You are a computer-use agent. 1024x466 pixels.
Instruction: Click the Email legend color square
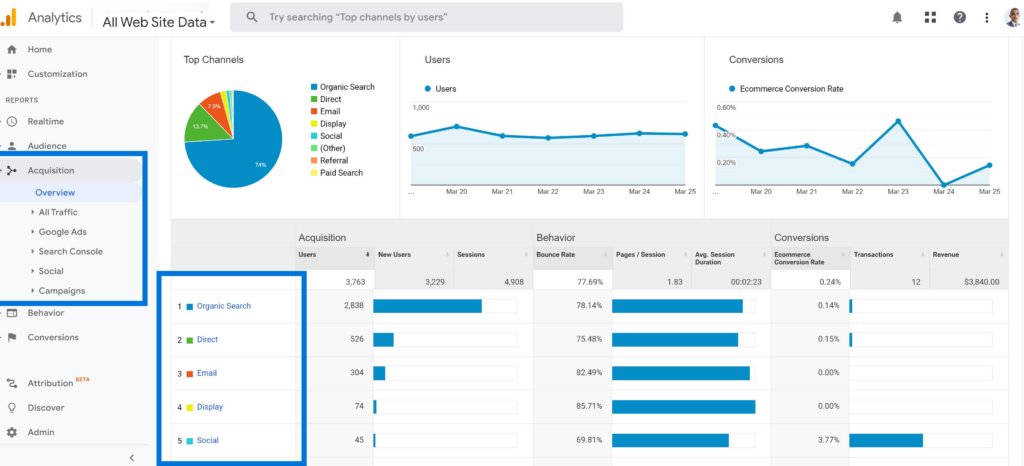pos(314,112)
